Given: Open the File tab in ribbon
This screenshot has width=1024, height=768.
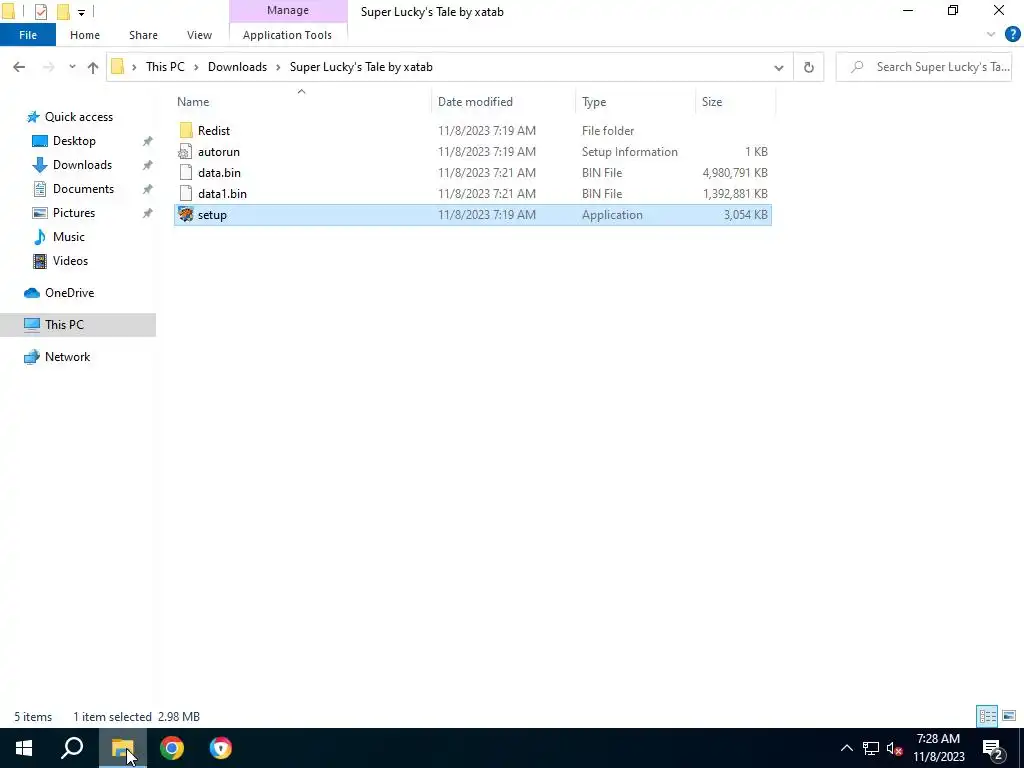Looking at the screenshot, I should click(x=28, y=35).
